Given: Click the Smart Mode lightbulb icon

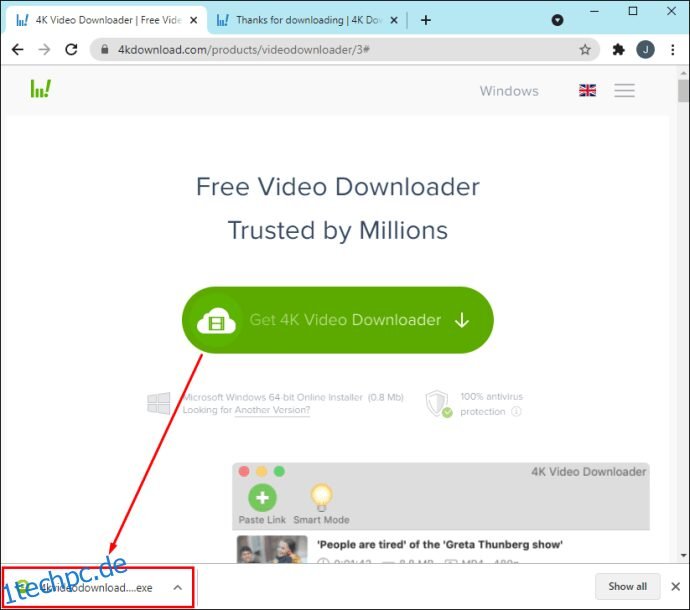Looking at the screenshot, I should (x=322, y=498).
